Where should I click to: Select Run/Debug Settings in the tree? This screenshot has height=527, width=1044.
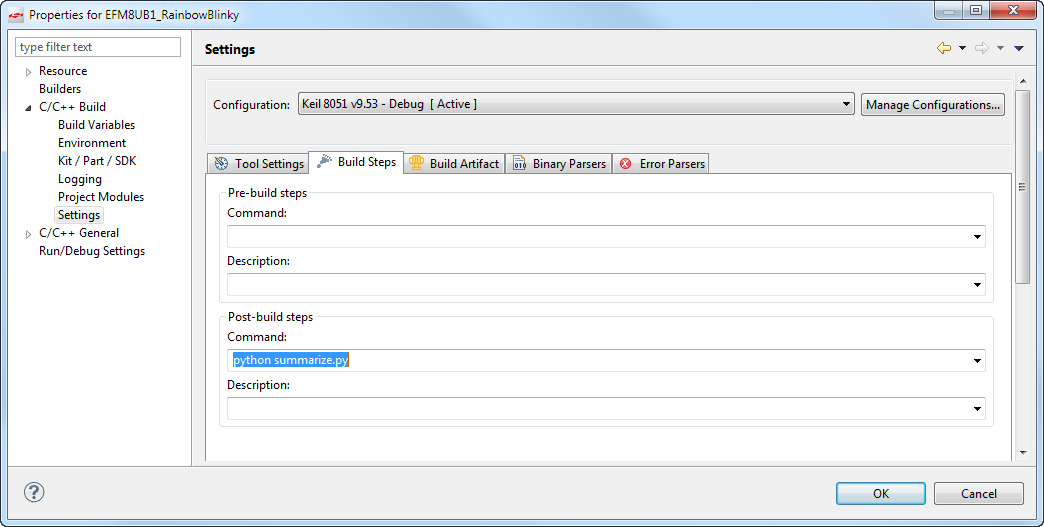[x=92, y=251]
